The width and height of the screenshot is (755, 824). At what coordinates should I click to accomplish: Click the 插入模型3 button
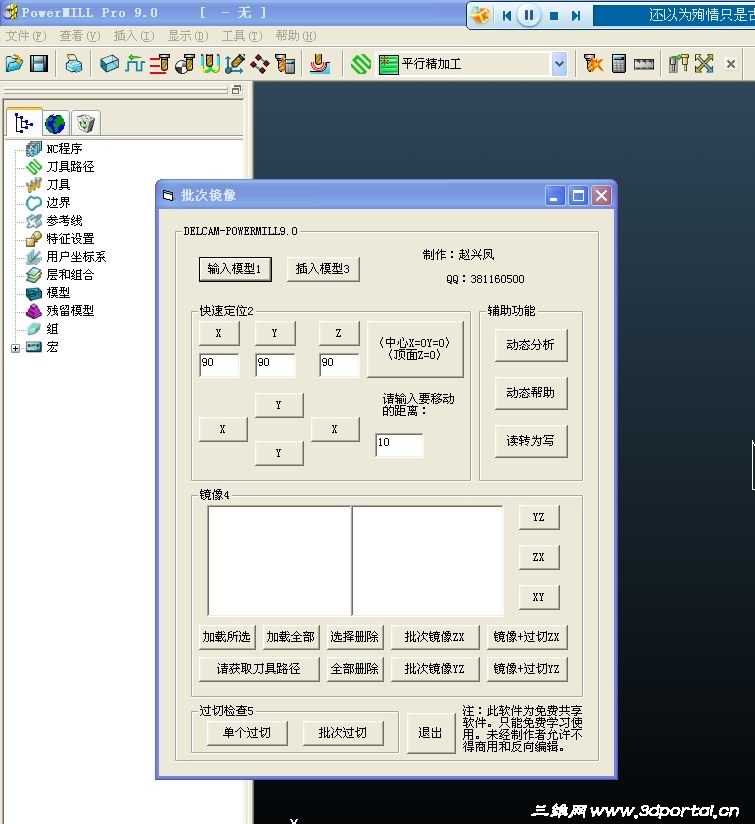323,269
